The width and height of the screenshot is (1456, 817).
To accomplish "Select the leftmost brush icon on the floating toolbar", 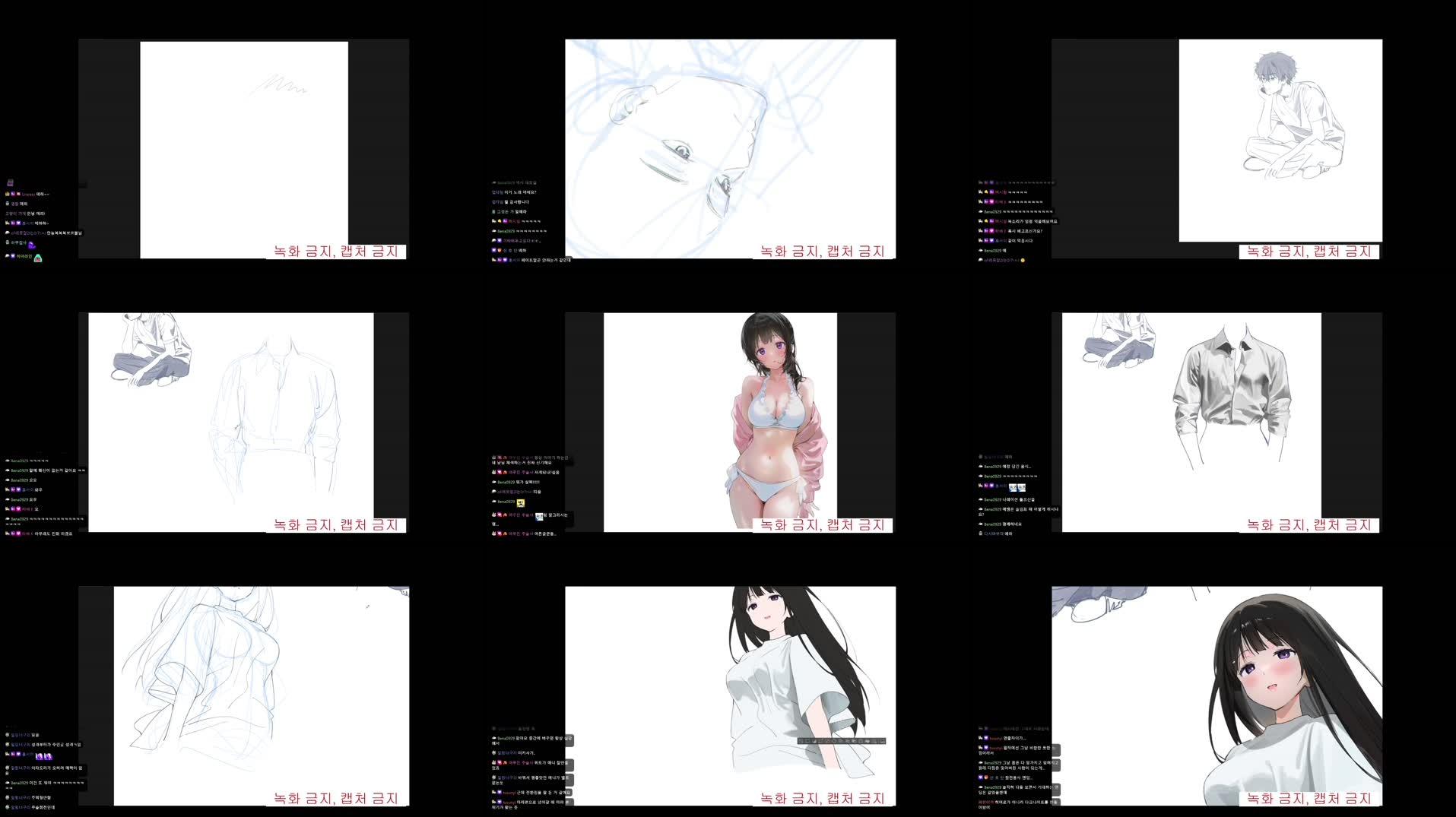I will click(800, 740).
